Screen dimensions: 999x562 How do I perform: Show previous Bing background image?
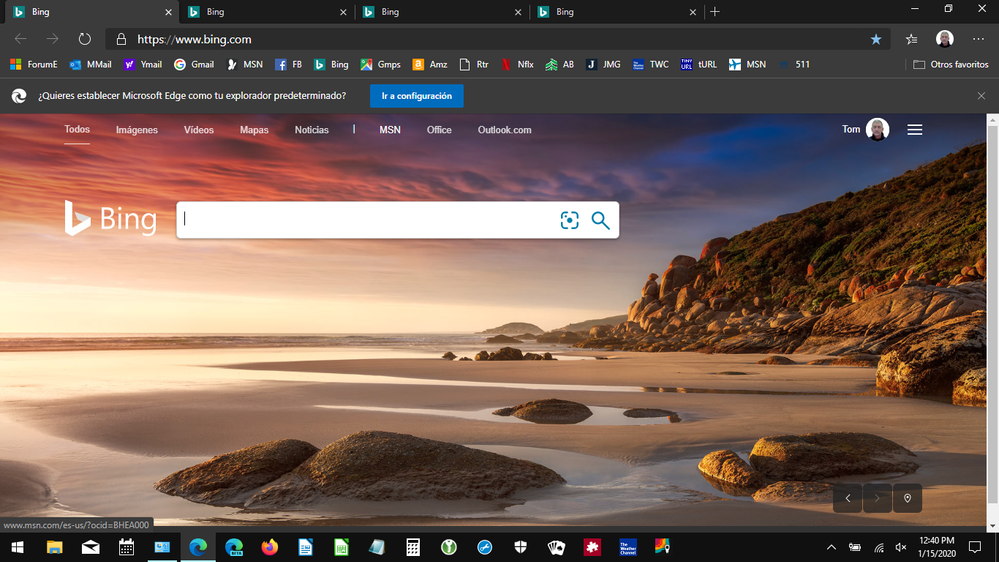coord(847,498)
